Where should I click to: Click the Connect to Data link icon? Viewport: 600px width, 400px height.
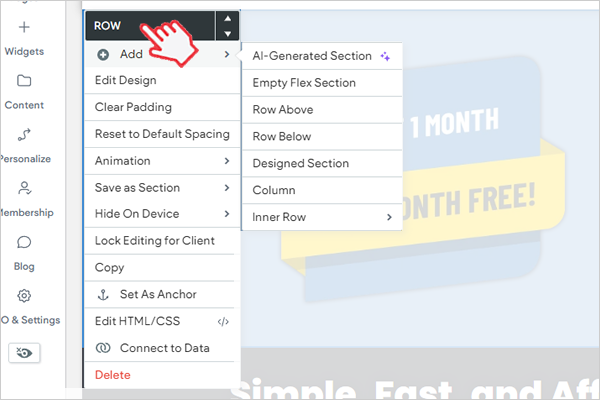[102, 348]
